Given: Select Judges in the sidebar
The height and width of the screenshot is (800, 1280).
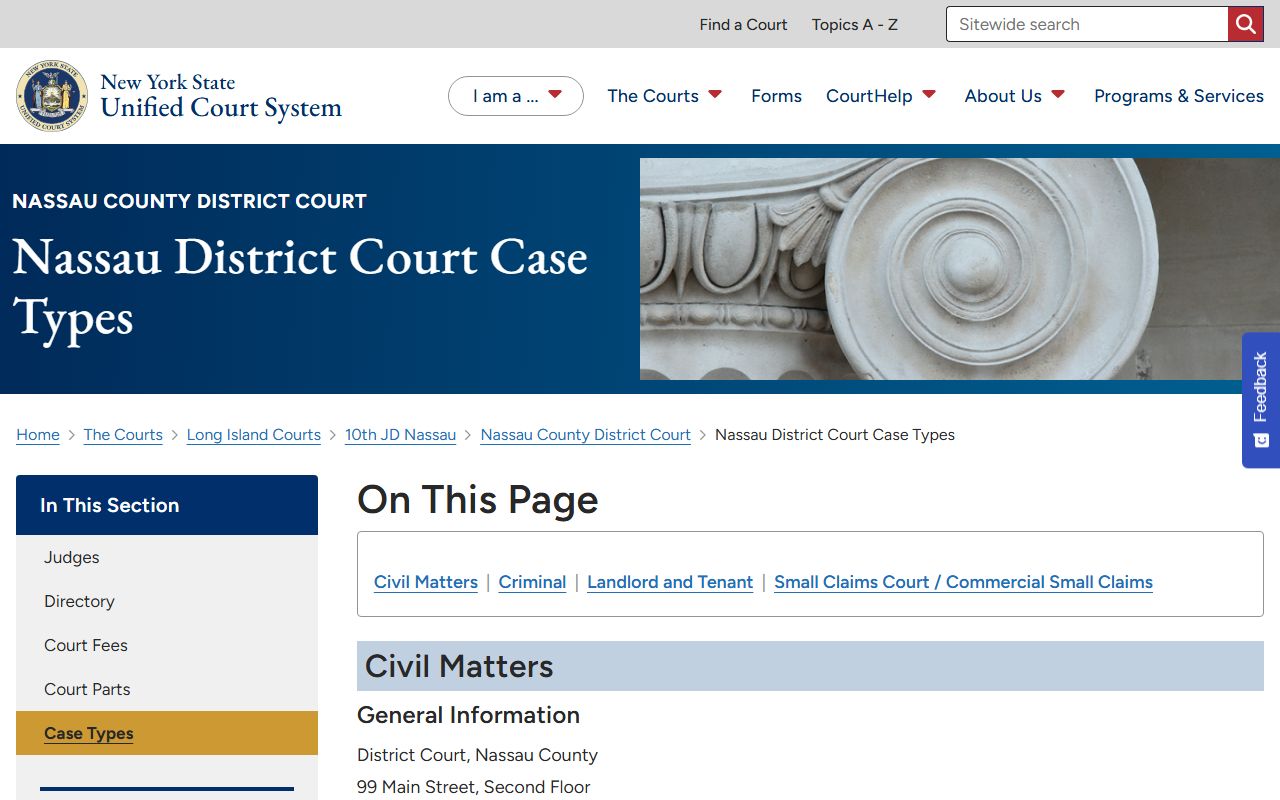Looking at the screenshot, I should pos(167,557).
